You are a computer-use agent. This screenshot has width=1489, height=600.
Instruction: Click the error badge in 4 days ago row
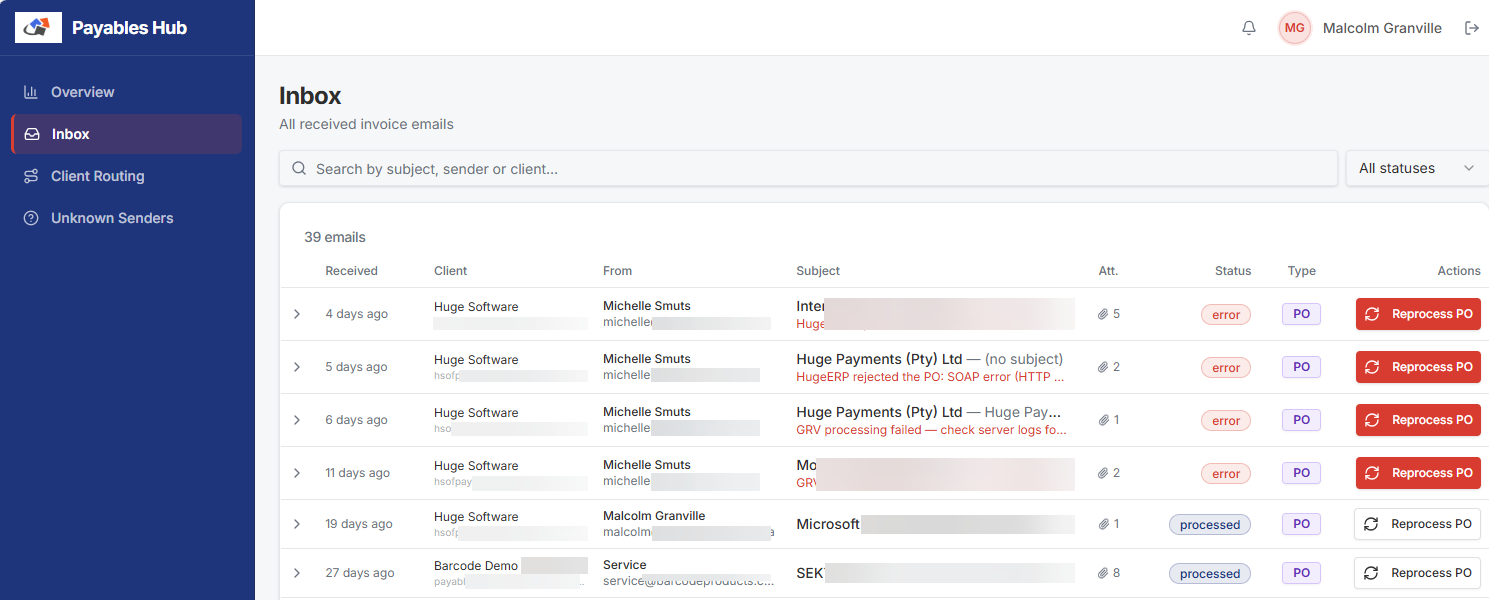click(x=1226, y=315)
